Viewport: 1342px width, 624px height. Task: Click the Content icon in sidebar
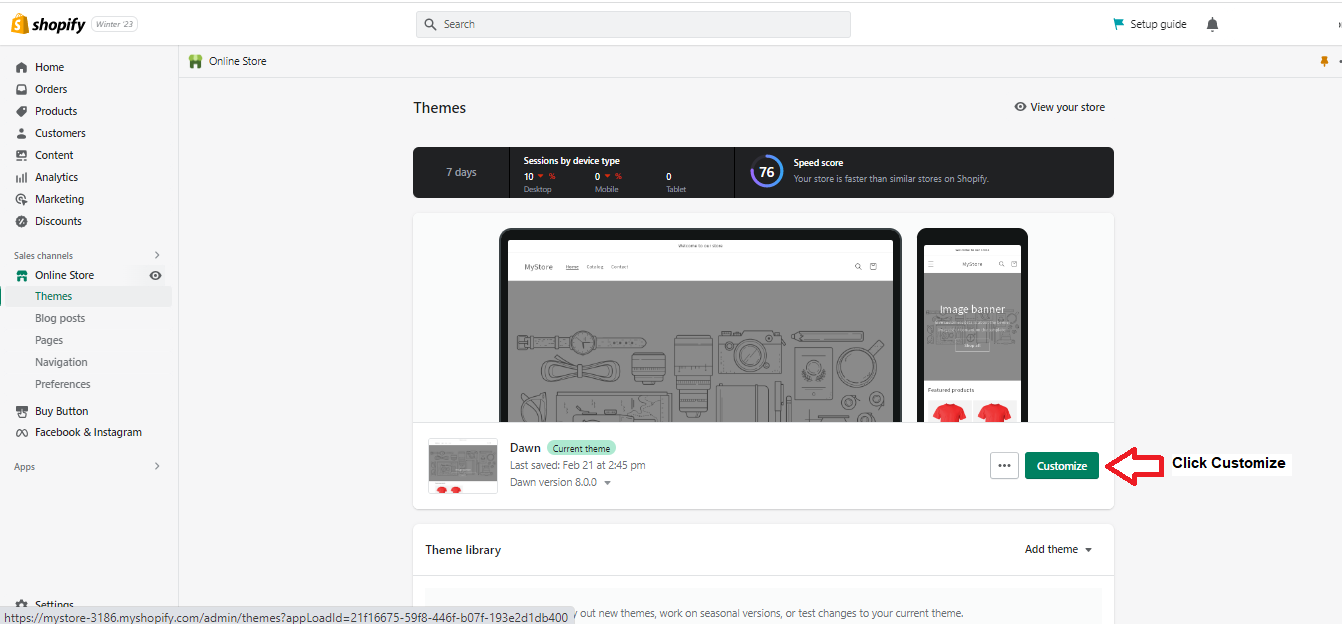point(22,155)
